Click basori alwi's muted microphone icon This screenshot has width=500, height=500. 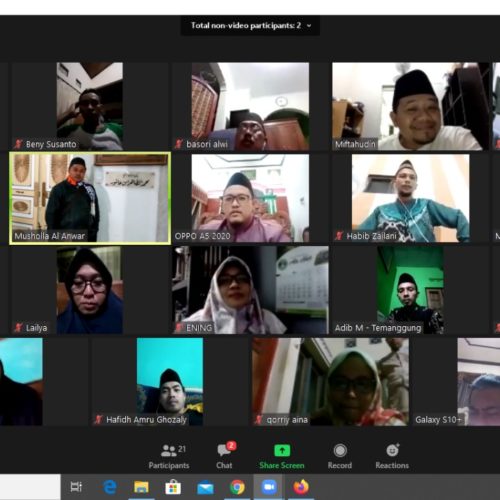[179, 144]
